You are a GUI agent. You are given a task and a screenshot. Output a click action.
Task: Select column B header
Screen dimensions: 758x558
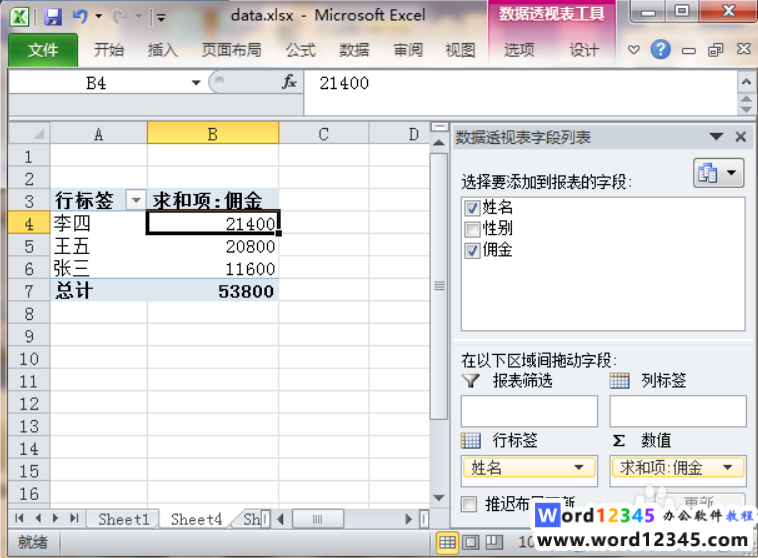(213, 133)
